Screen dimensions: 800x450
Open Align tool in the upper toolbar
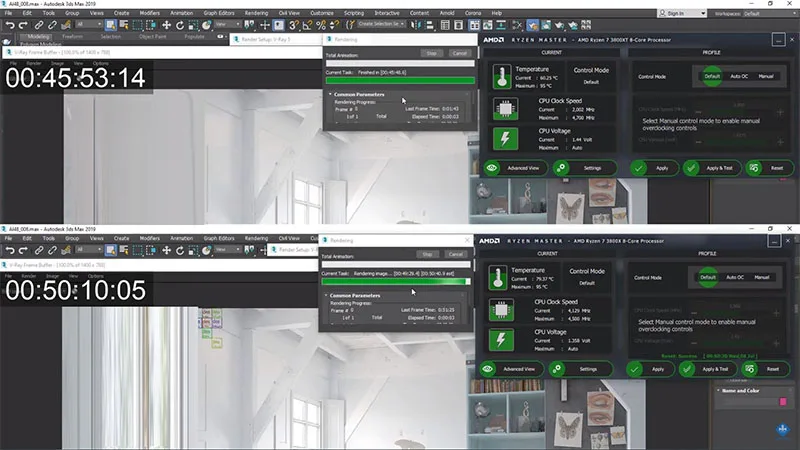430,24
